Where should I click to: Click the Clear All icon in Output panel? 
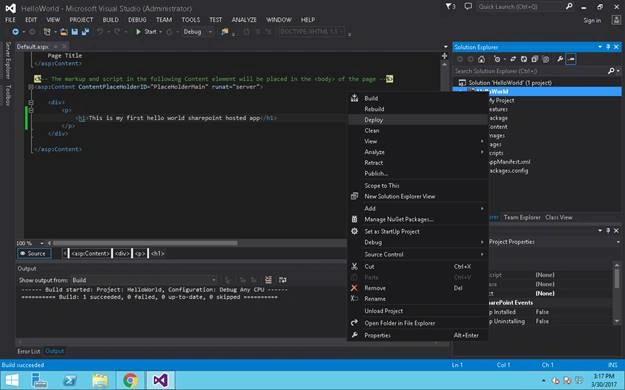(x=268, y=280)
